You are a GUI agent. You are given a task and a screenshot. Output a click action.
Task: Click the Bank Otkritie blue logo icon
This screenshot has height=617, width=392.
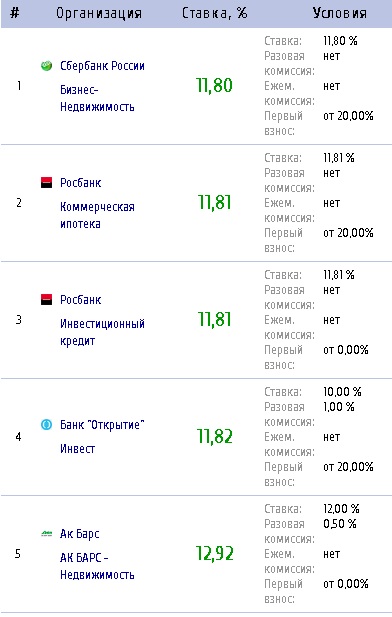pyautogui.click(x=46, y=425)
